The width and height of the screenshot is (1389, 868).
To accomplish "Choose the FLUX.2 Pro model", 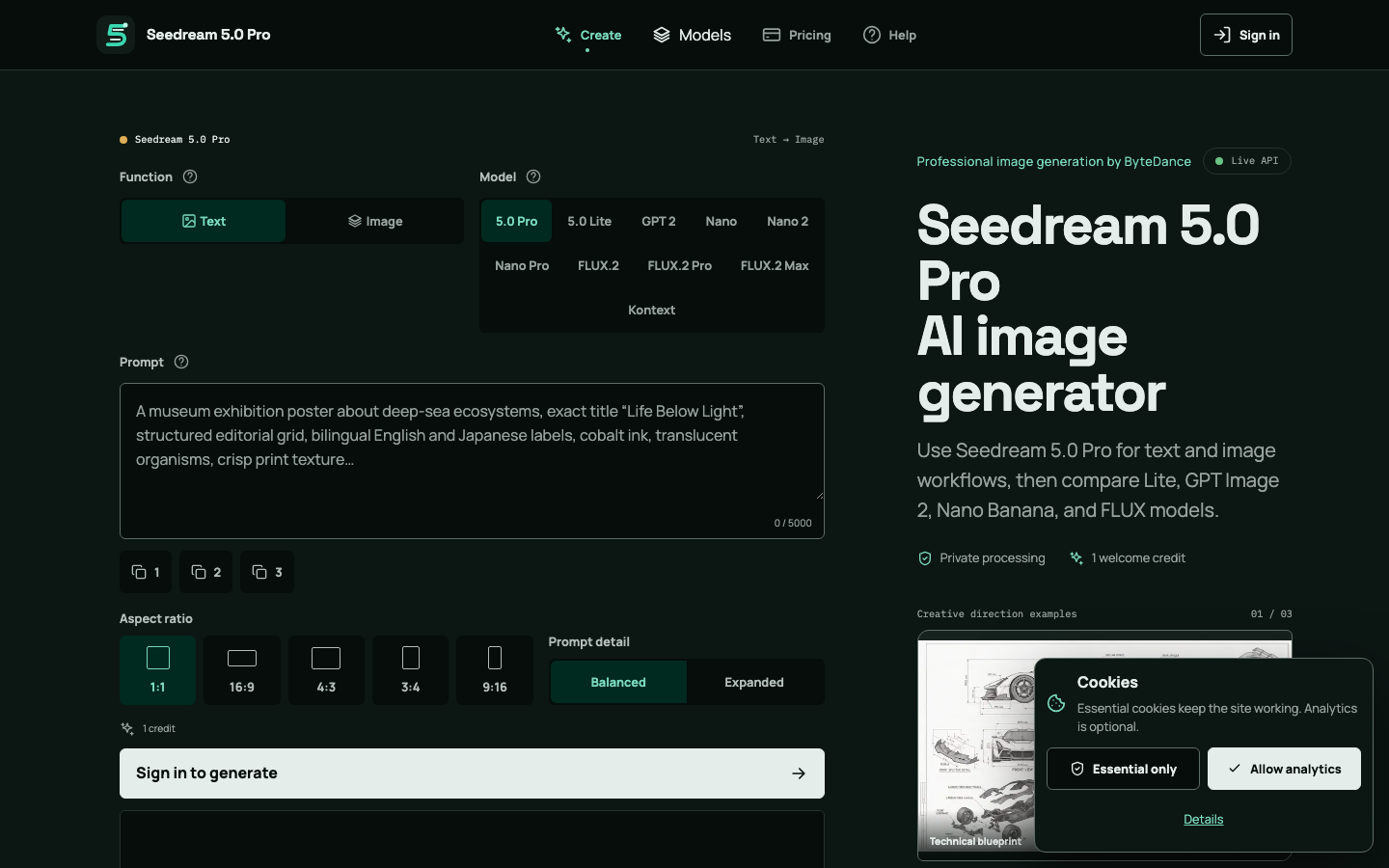I will coord(680,265).
